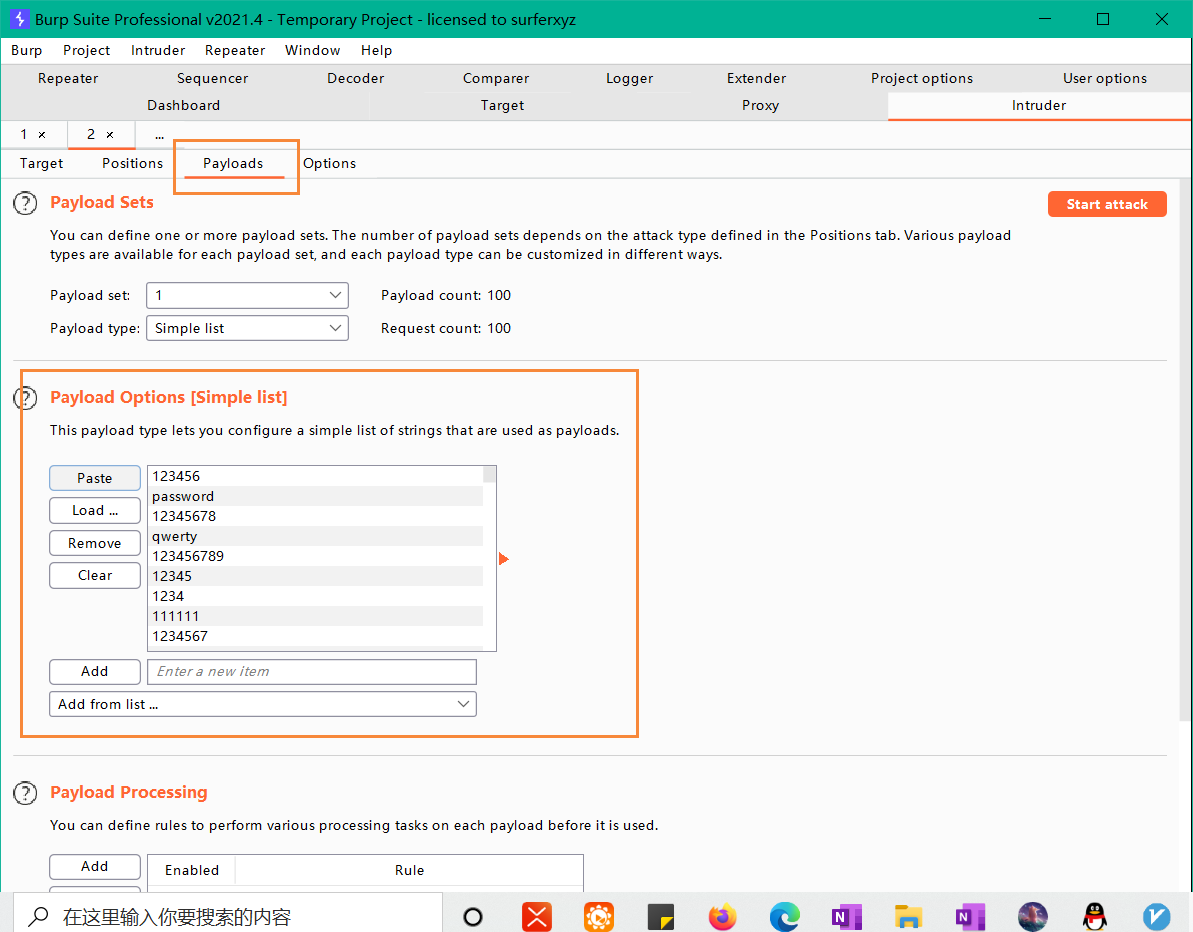The height and width of the screenshot is (932, 1193).
Task: Open the QQ penguin app in taskbar
Action: pyautogui.click(x=1095, y=917)
